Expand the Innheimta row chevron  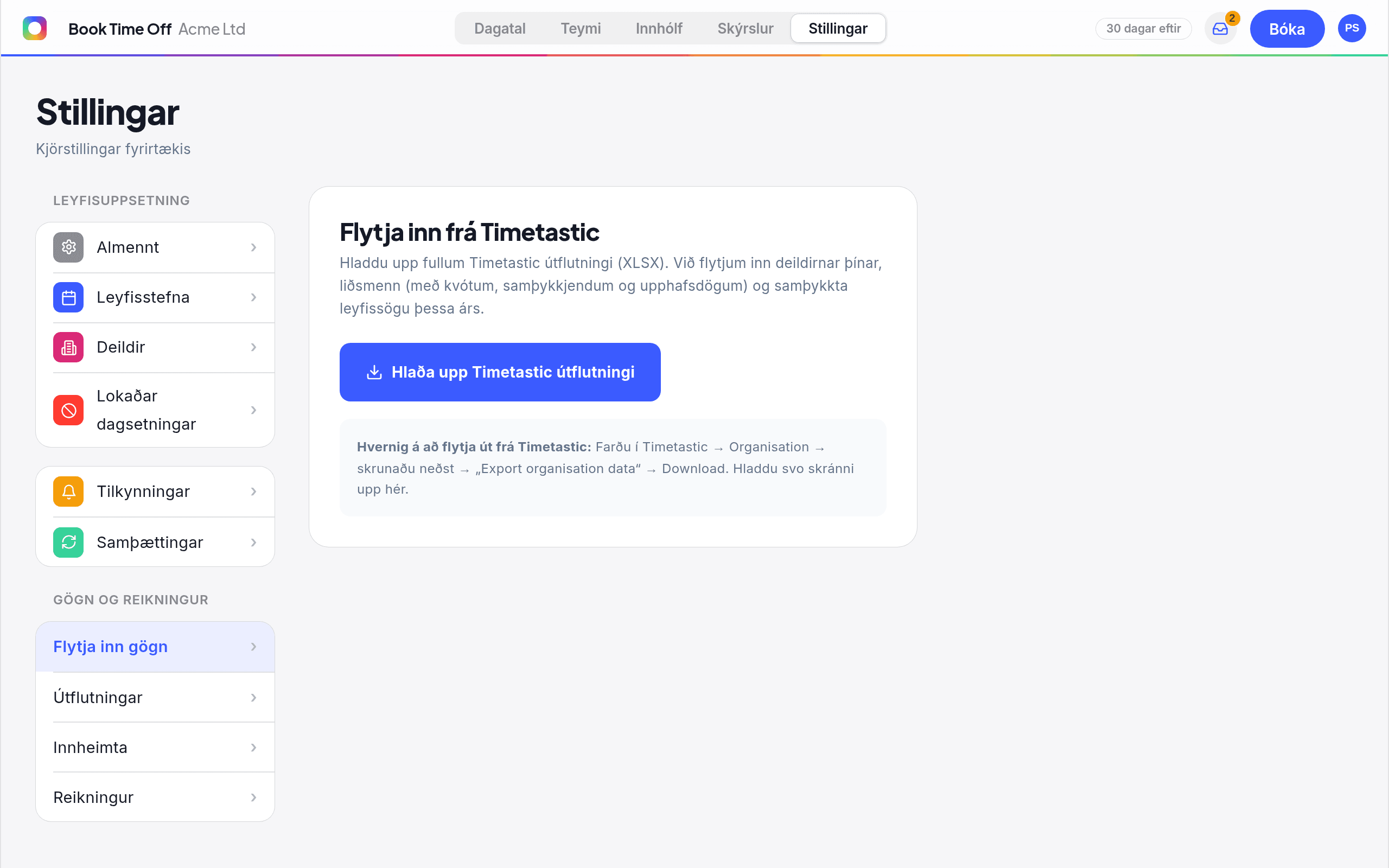tap(254, 748)
